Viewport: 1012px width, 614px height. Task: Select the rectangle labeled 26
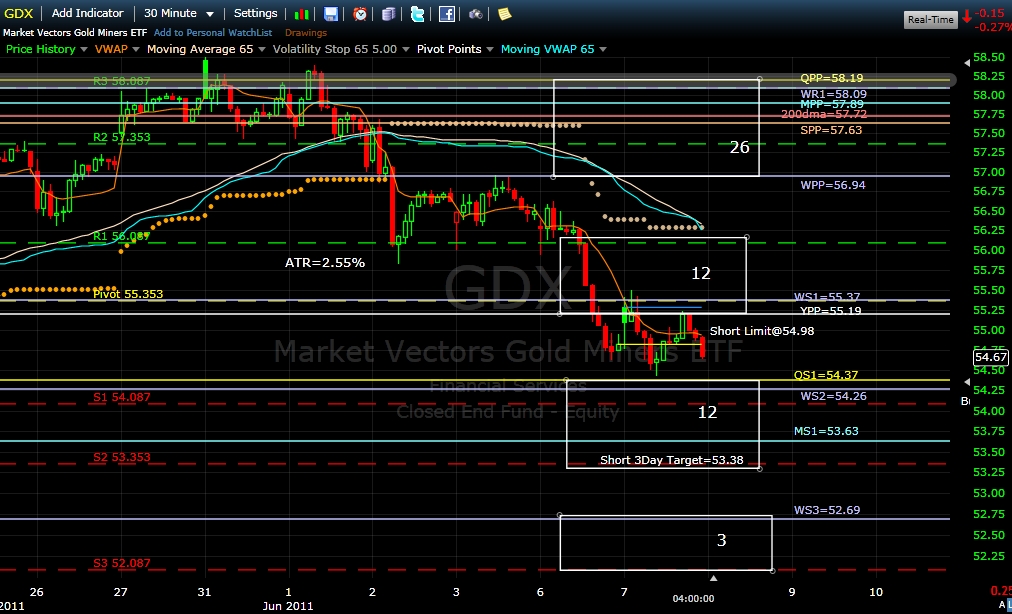coord(656,127)
